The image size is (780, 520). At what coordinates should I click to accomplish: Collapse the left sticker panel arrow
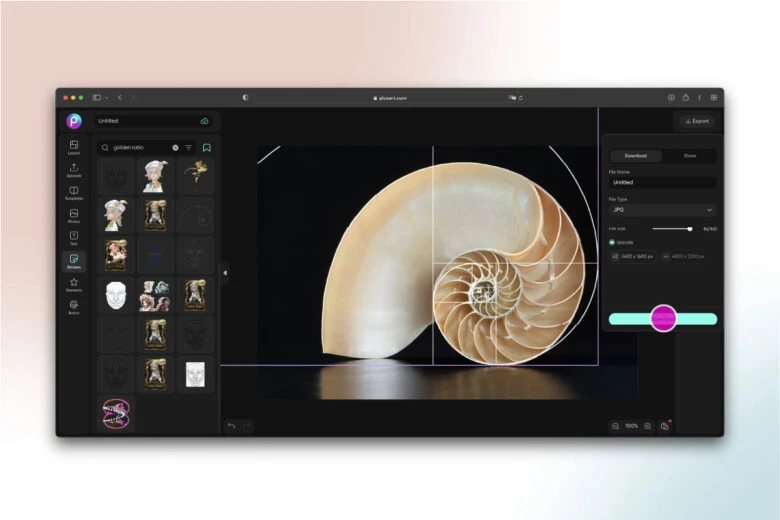click(x=224, y=272)
